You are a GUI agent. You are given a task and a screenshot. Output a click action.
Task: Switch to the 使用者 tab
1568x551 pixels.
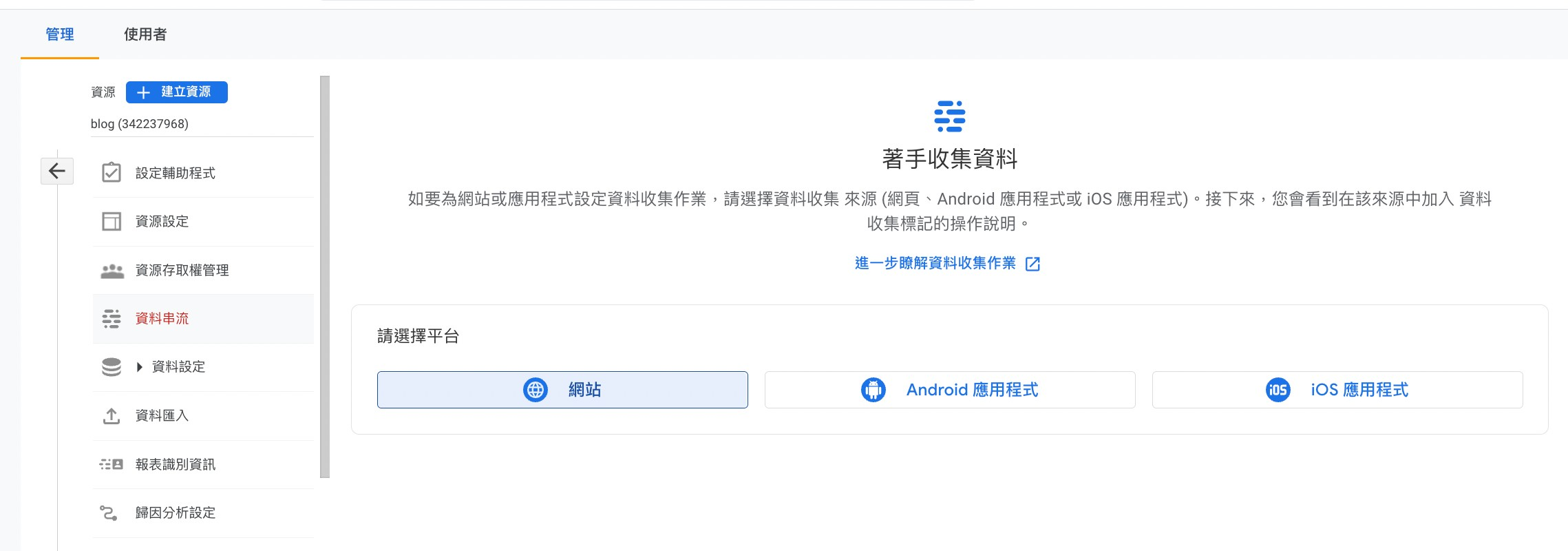click(145, 34)
